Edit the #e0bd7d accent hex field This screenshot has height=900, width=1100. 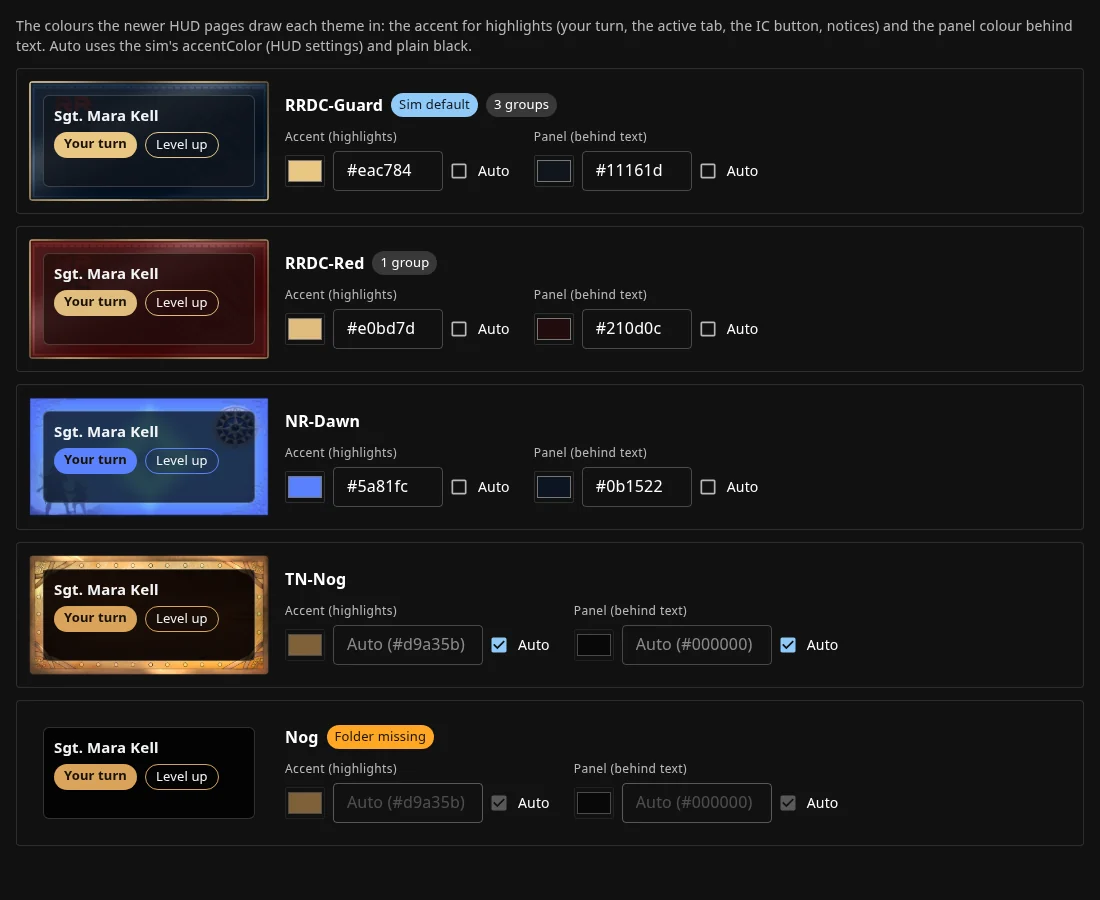(388, 329)
